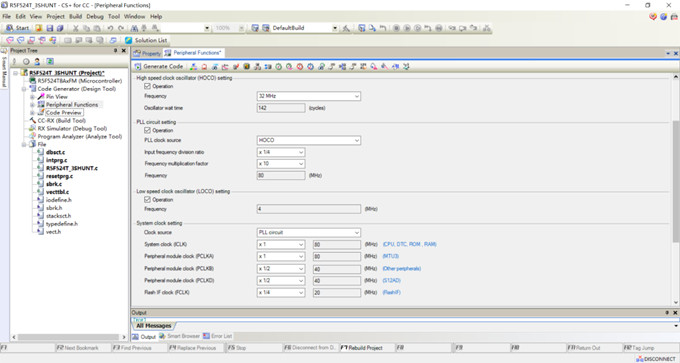Select the dbsct.c file icon
The image size is (680, 363).
click(x=40, y=152)
